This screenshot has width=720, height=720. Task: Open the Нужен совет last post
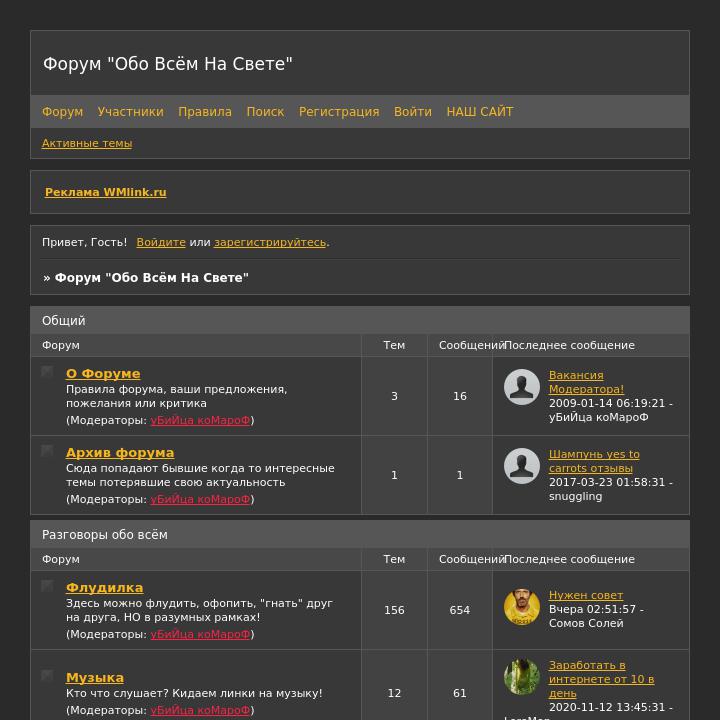click(586, 595)
